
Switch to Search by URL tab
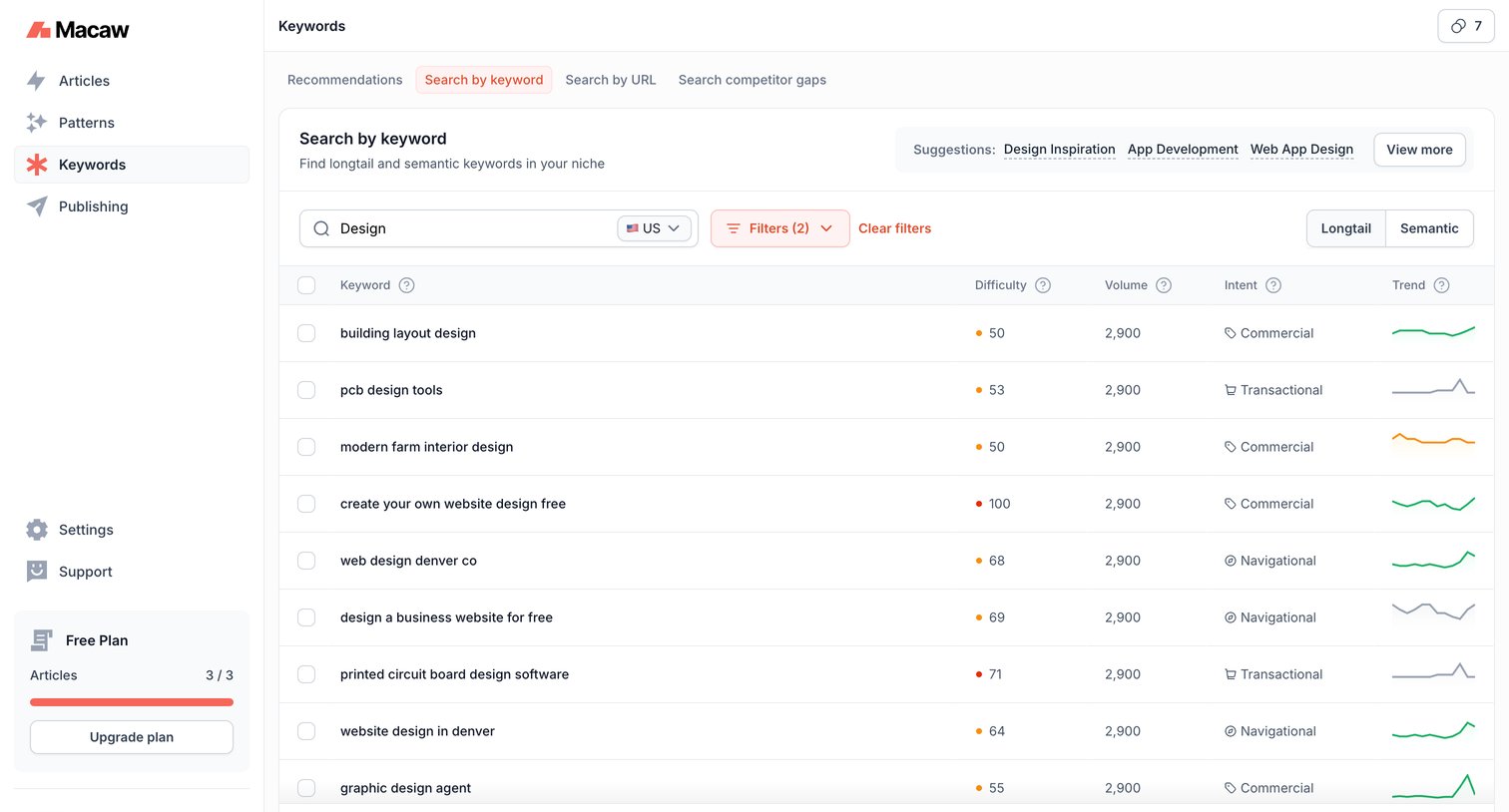pyautogui.click(x=611, y=80)
